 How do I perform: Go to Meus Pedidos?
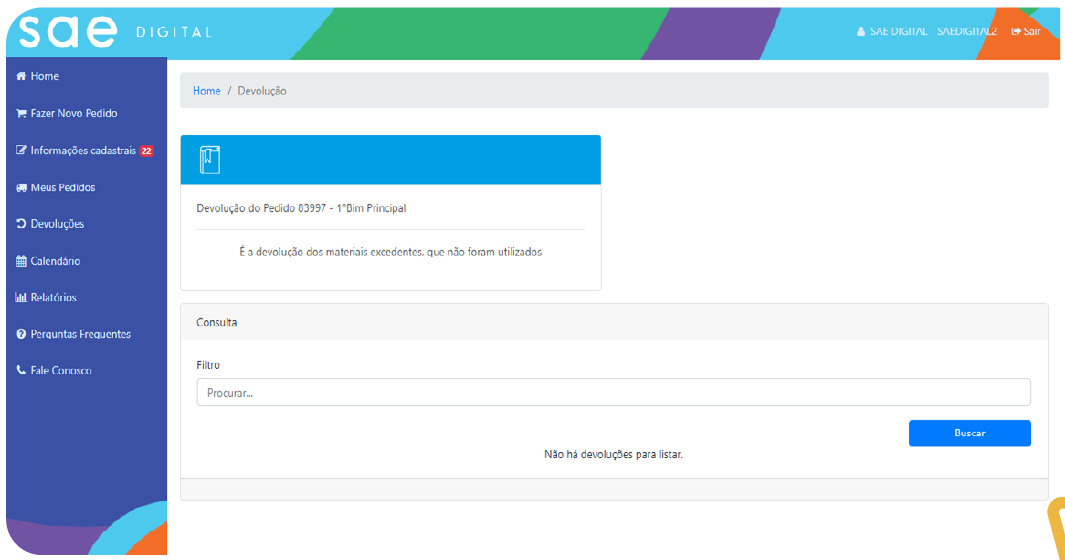(62, 188)
